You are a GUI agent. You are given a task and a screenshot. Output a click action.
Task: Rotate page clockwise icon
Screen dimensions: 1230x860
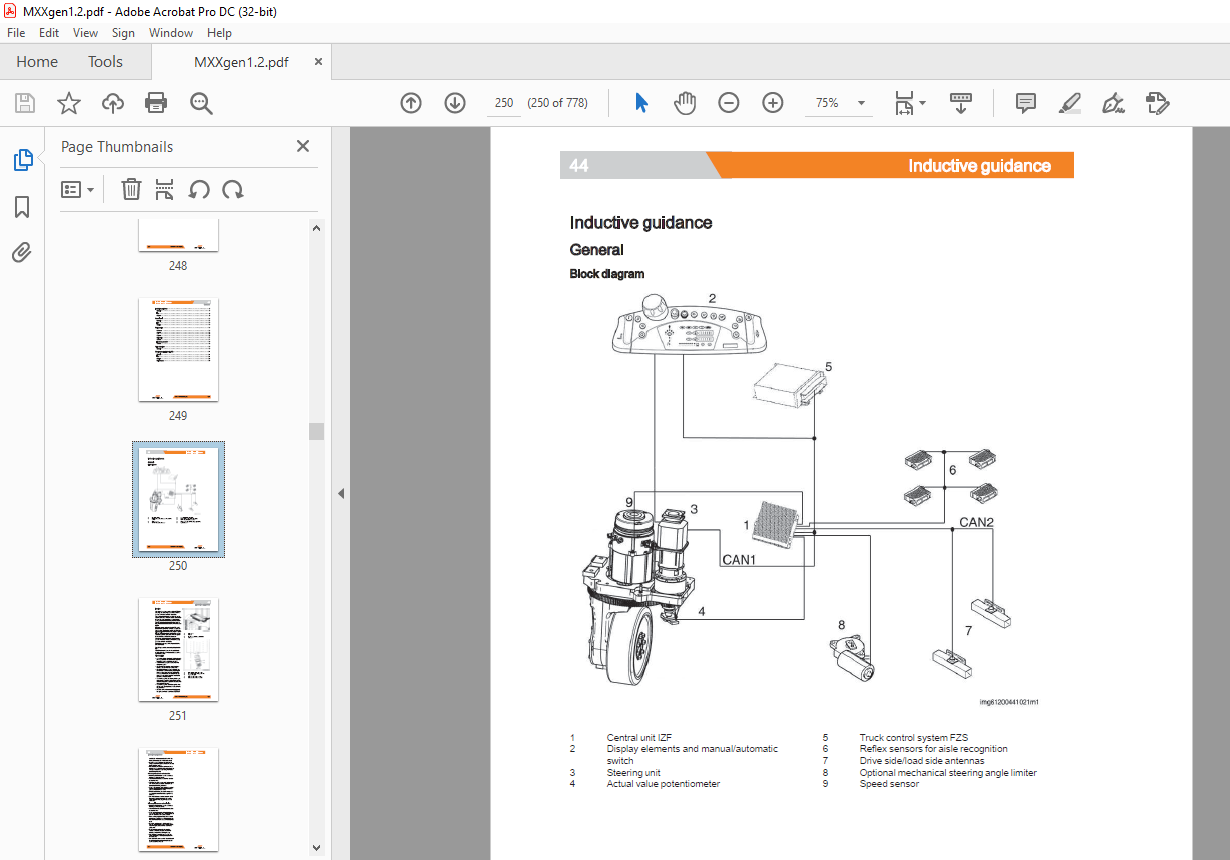coord(233,189)
